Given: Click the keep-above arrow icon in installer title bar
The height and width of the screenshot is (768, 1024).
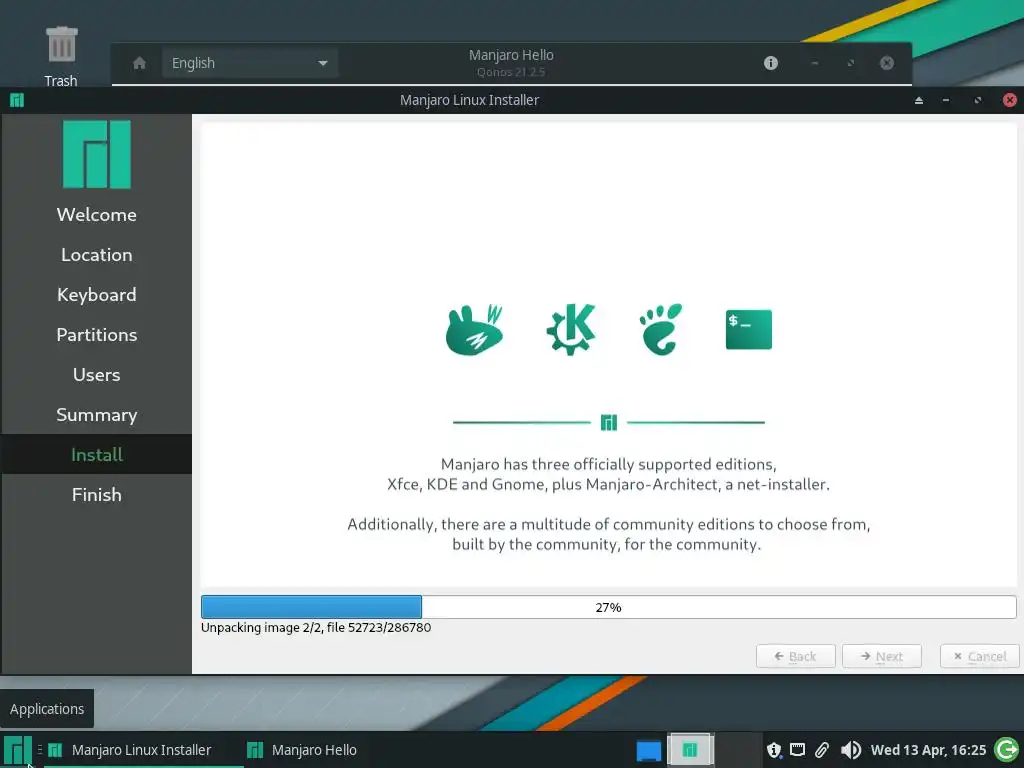Looking at the screenshot, I should click(919, 100).
